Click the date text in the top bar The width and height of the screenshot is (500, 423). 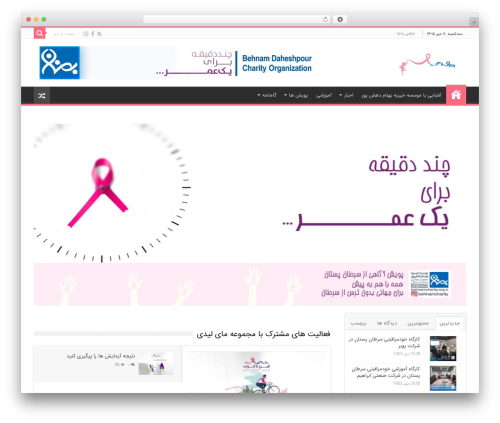tap(445, 34)
